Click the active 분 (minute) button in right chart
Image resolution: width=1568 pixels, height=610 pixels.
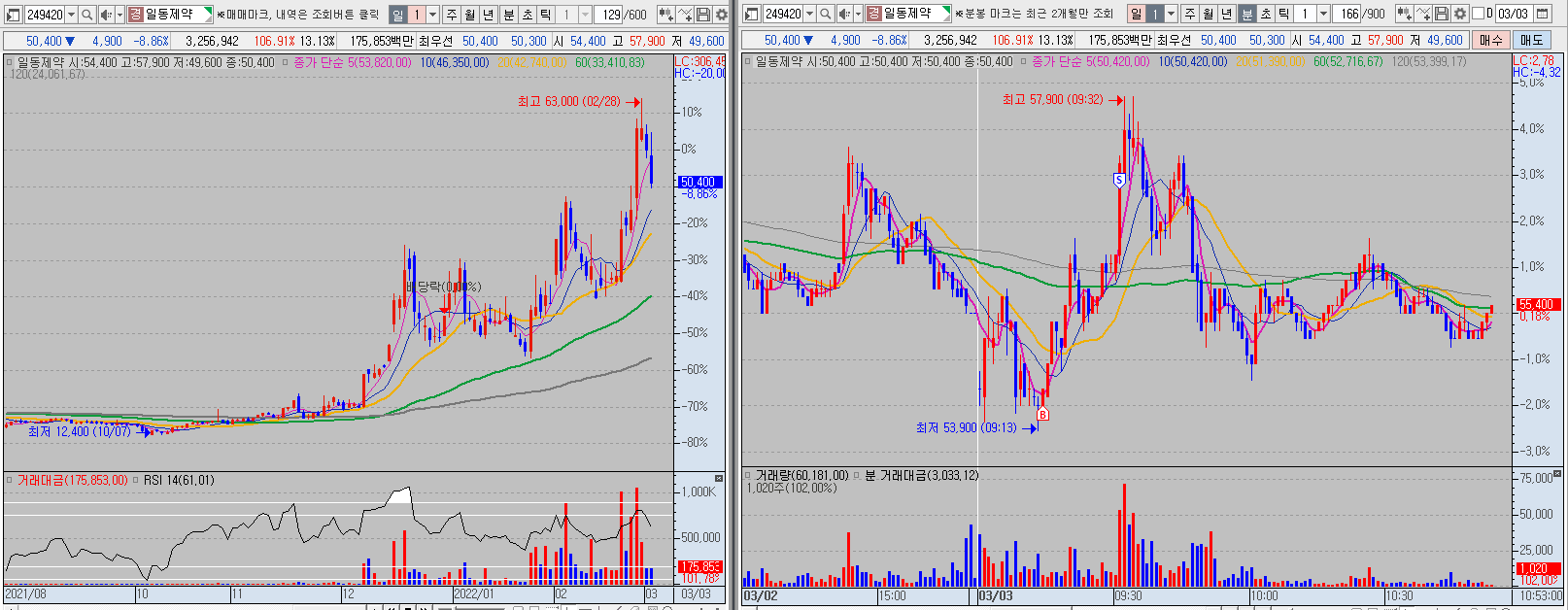click(1246, 15)
